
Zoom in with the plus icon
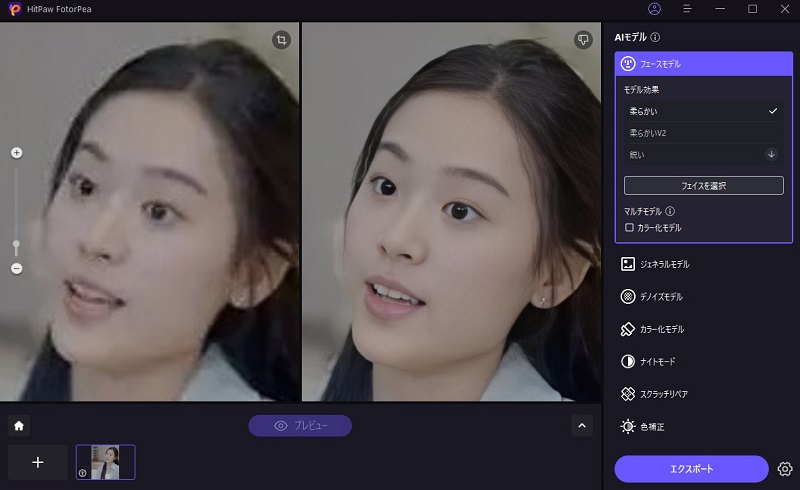16,153
